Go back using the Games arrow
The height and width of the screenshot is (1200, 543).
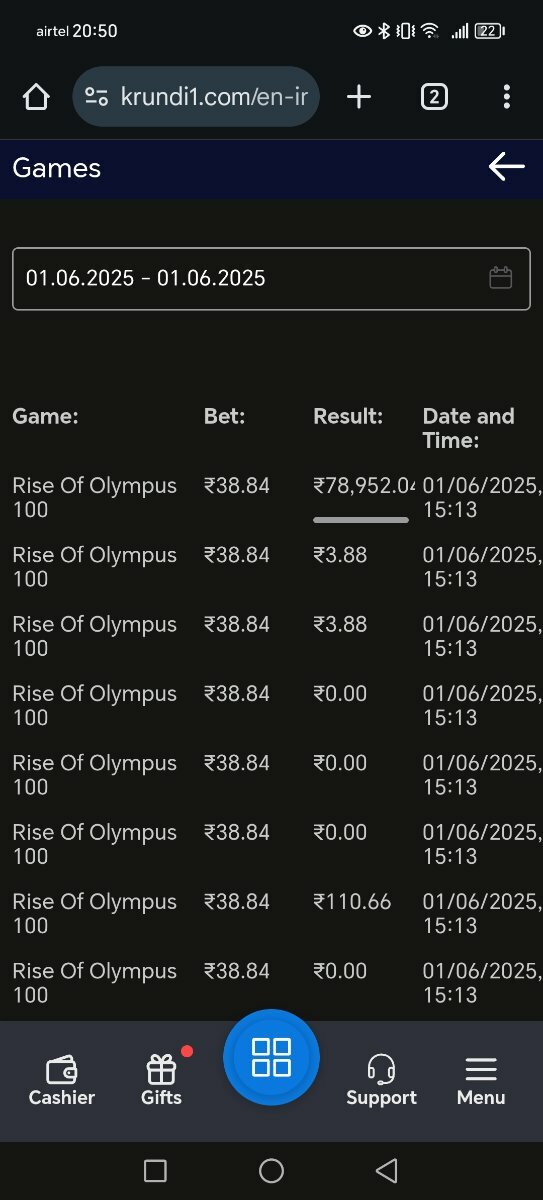pyautogui.click(x=506, y=167)
